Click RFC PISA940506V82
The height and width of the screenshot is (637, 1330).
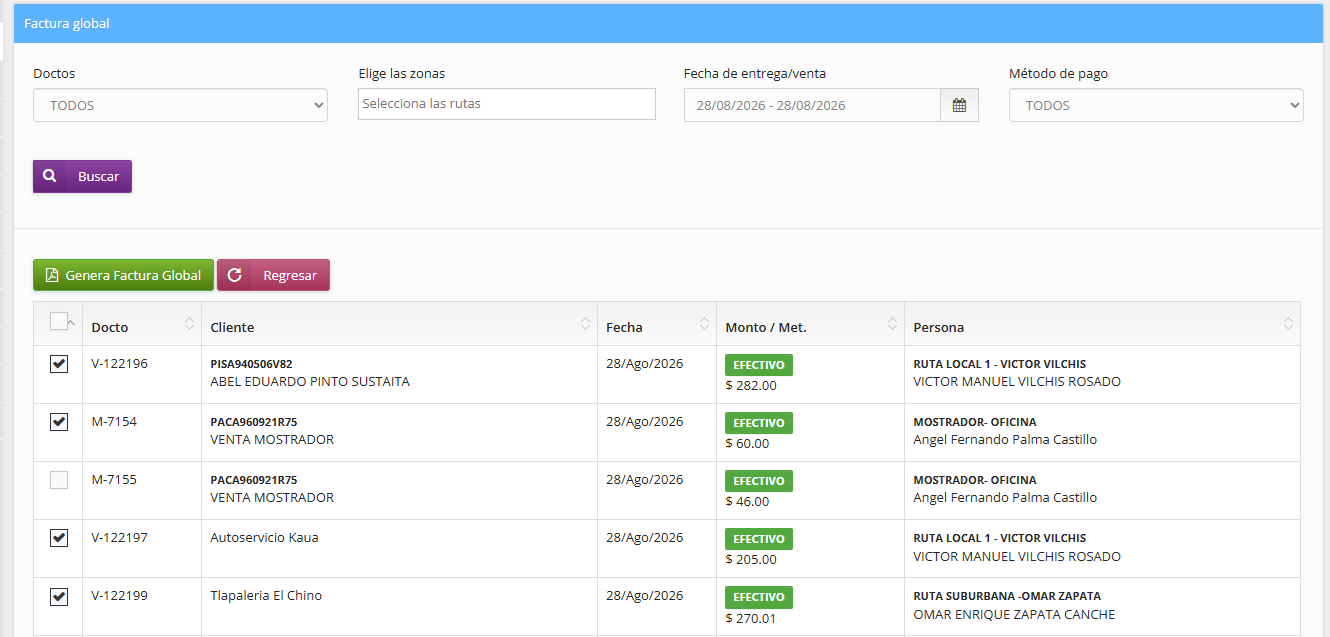251,364
